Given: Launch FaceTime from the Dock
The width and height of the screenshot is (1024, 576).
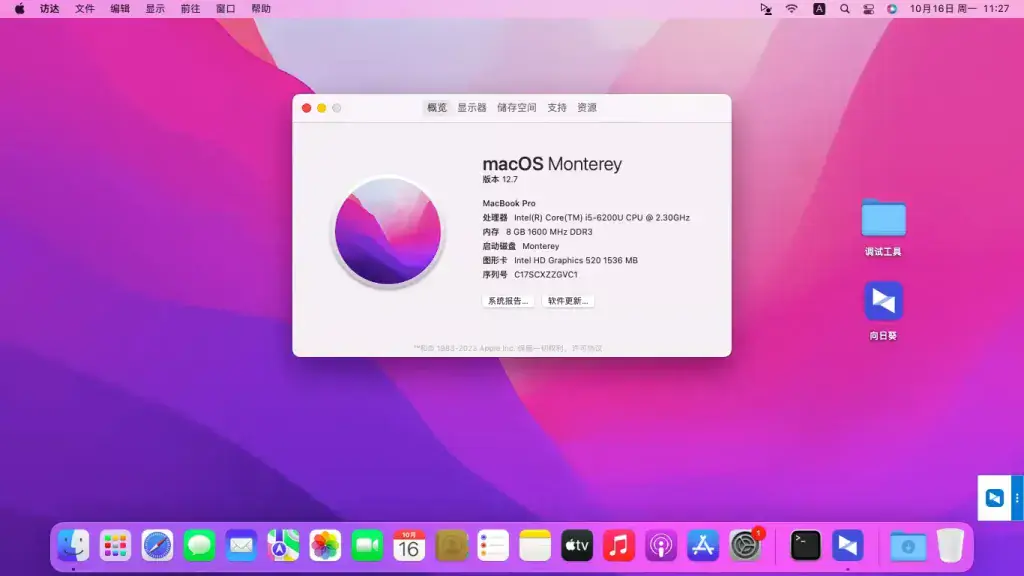Looking at the screenshot, I should (367, 545).
